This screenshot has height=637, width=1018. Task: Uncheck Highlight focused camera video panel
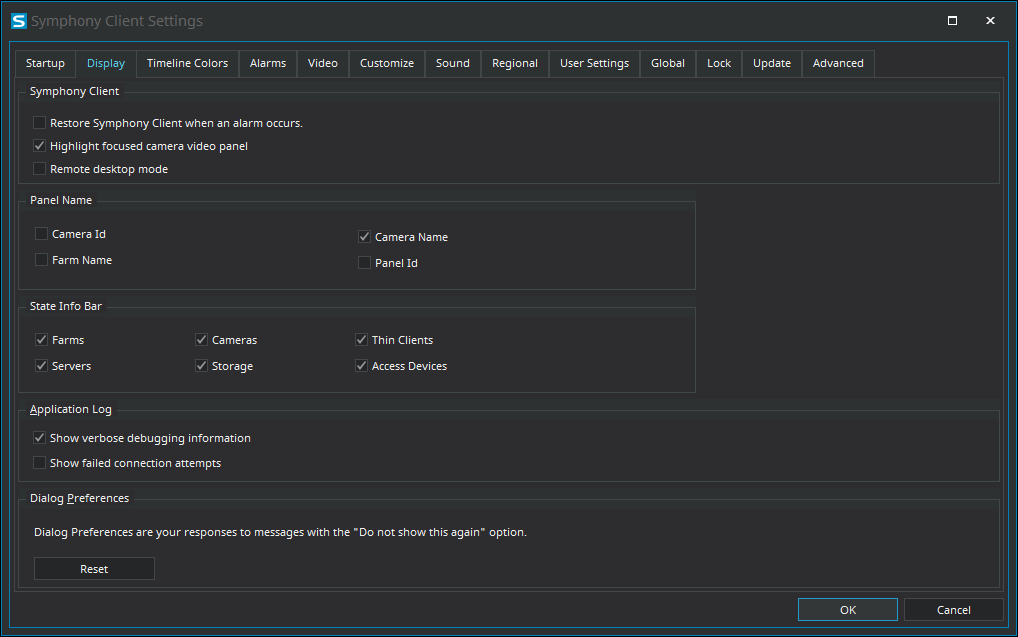(40, 145)
